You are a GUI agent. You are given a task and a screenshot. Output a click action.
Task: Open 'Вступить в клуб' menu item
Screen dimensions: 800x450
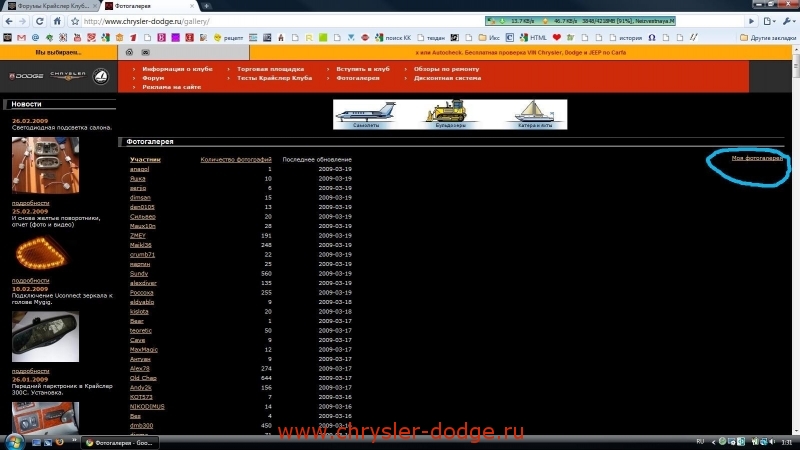363,69
